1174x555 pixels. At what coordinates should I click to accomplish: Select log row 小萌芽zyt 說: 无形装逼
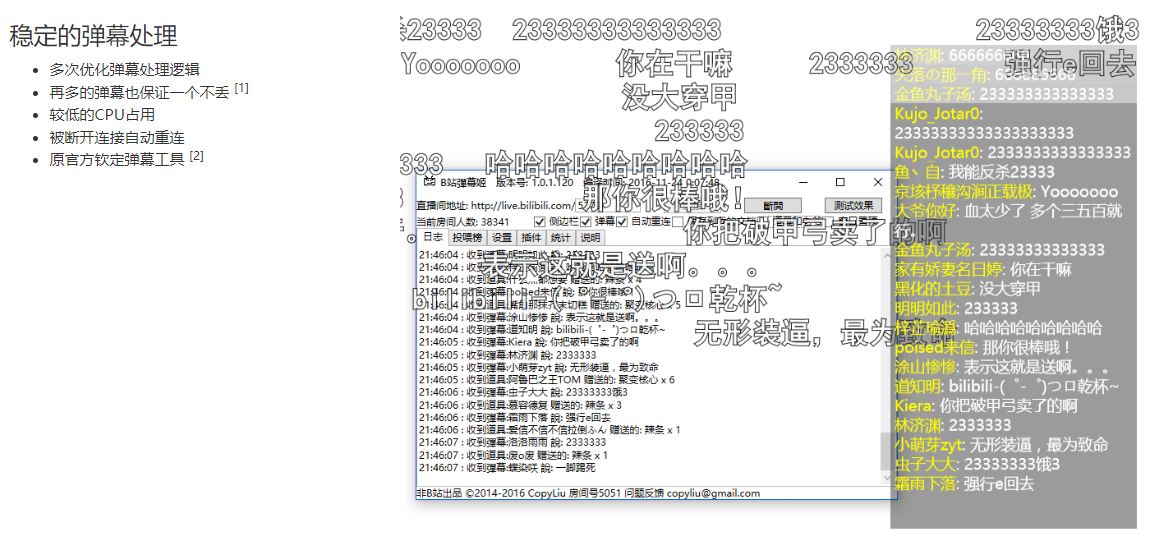pos(538,368)
